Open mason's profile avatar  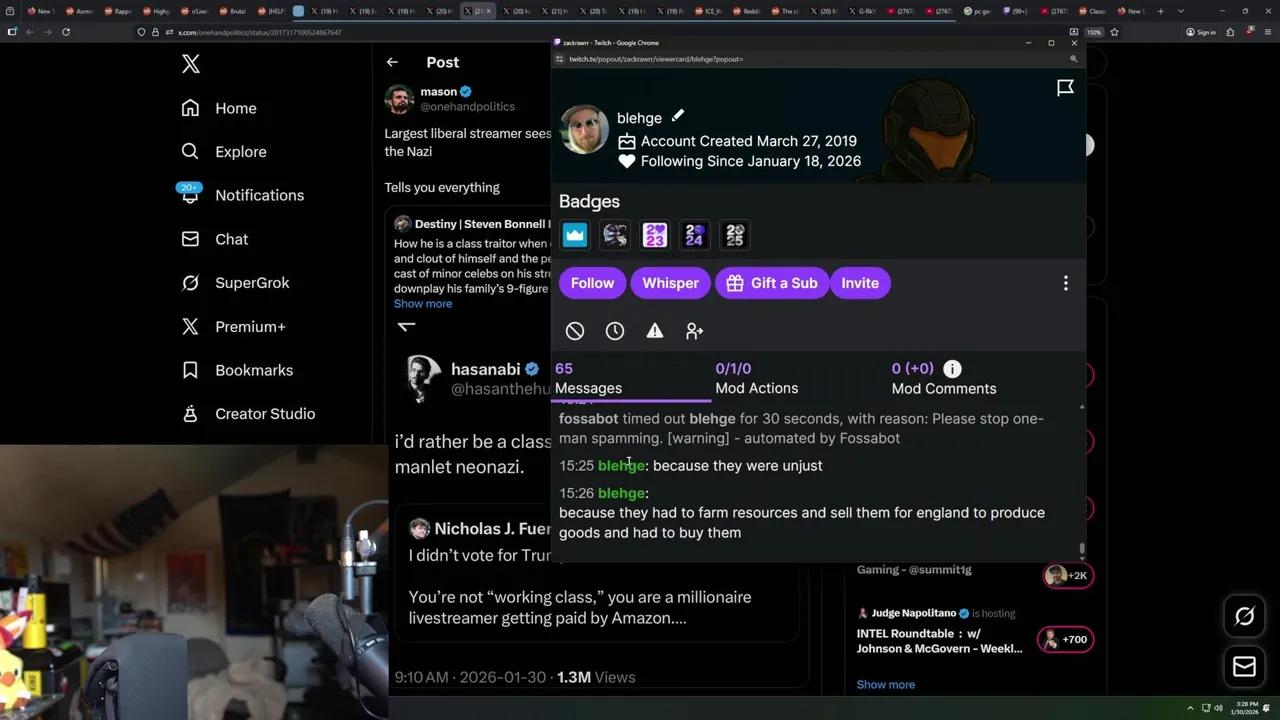399,99
